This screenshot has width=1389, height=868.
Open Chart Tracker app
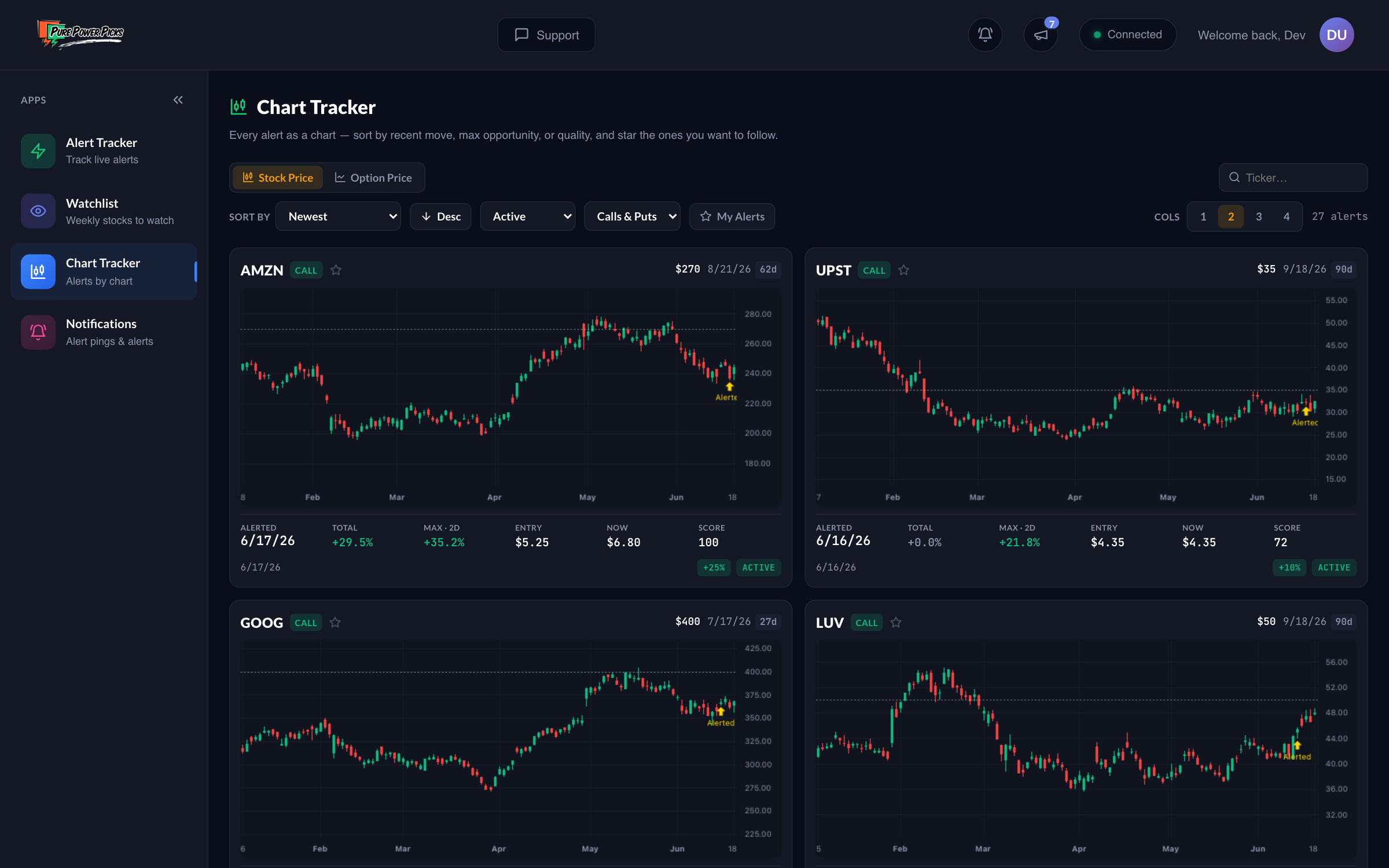104,271
